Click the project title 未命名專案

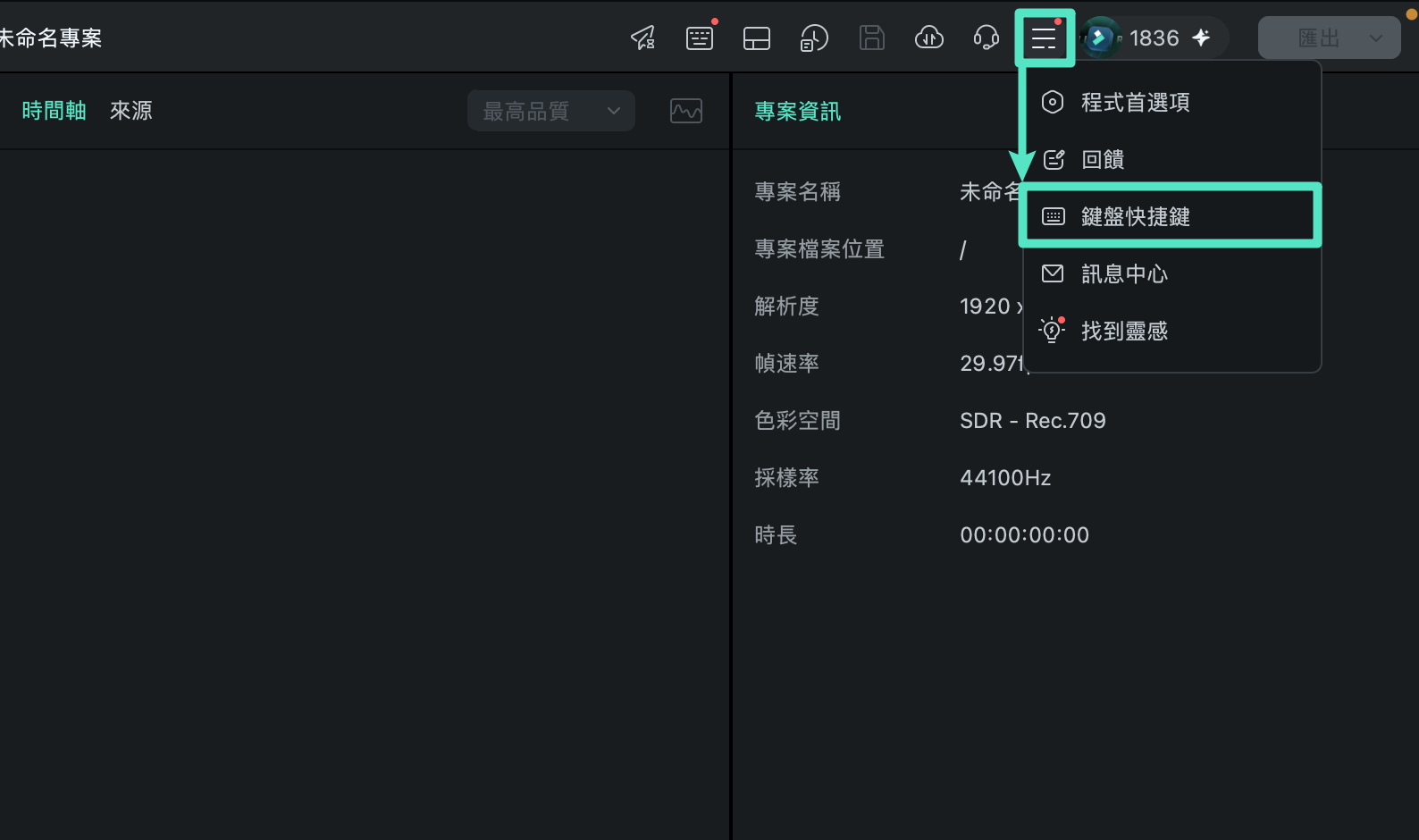coord(51,38)
